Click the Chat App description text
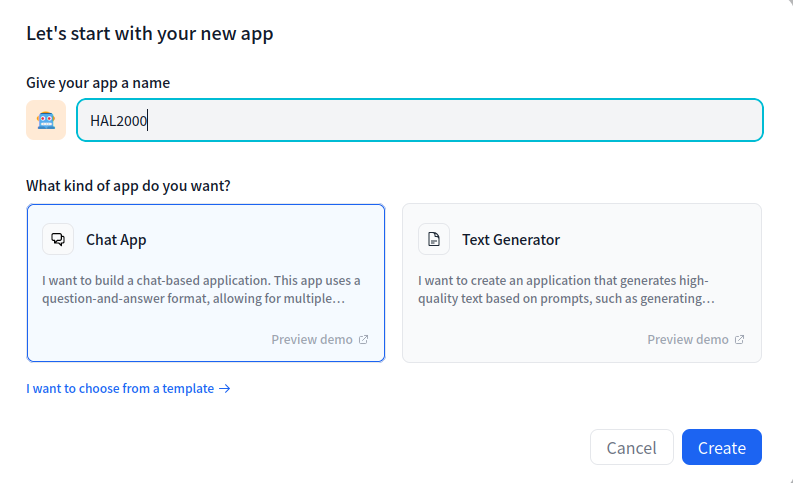This screenshot has height=483, width=793. click(201, 289)
